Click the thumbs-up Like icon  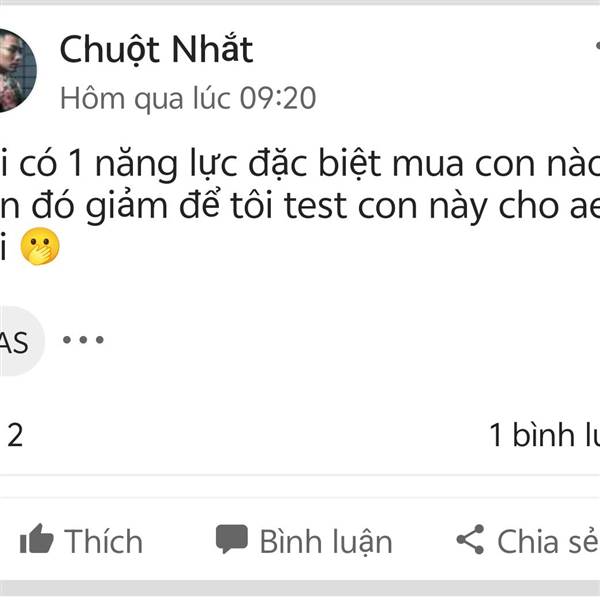tap(36, 541)
